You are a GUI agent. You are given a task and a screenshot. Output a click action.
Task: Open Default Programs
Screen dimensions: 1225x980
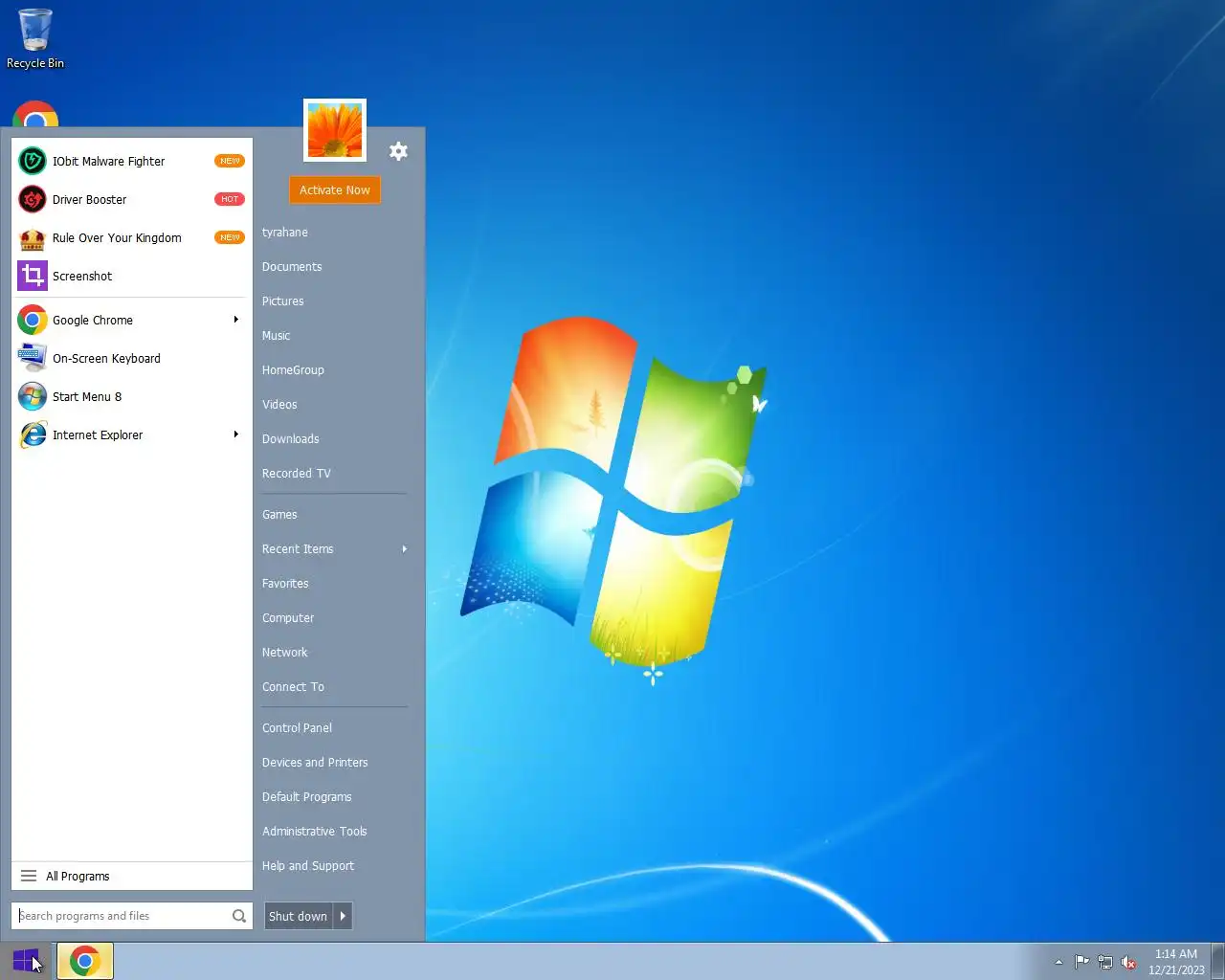tap(307, 797)
